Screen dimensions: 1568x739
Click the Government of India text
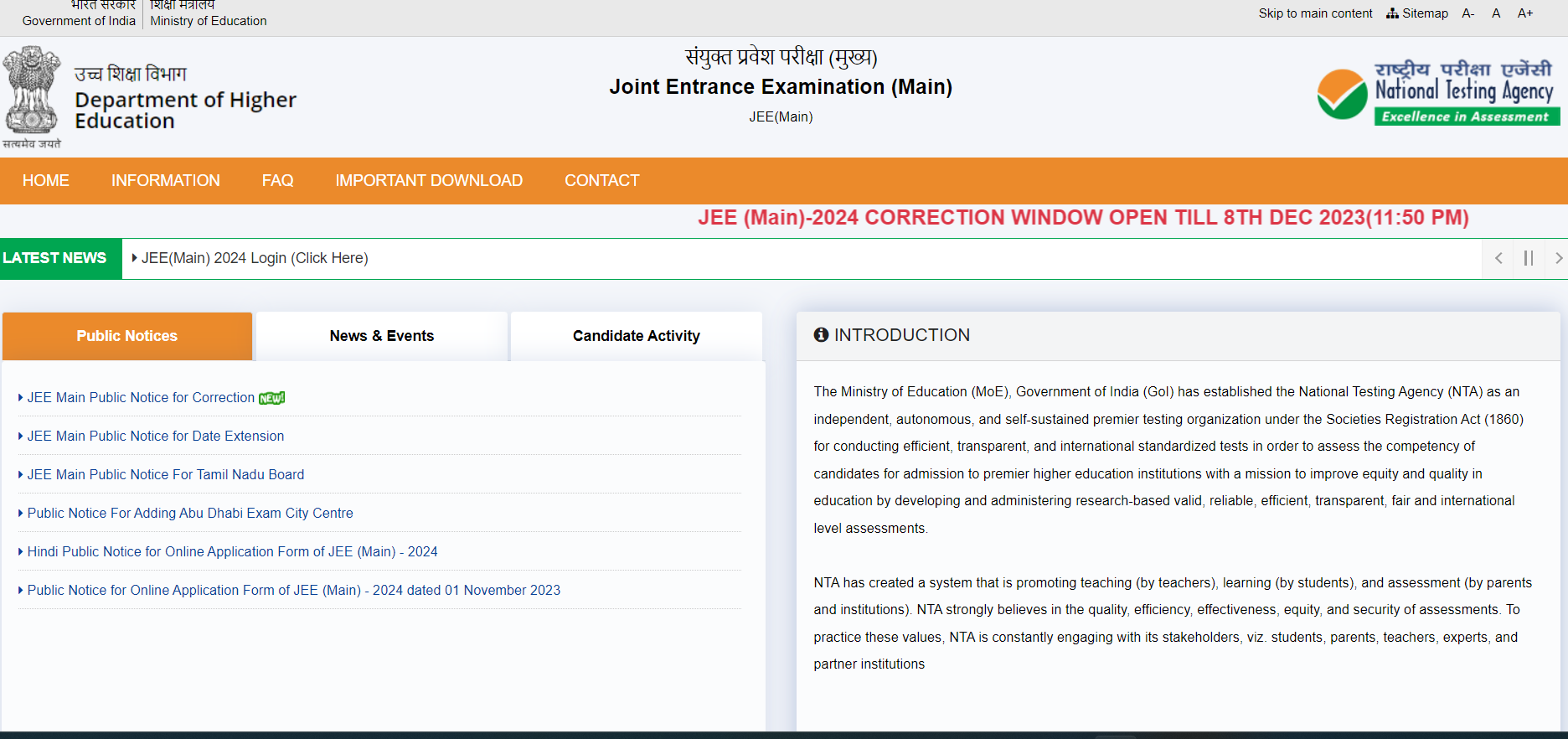point(79,21)
